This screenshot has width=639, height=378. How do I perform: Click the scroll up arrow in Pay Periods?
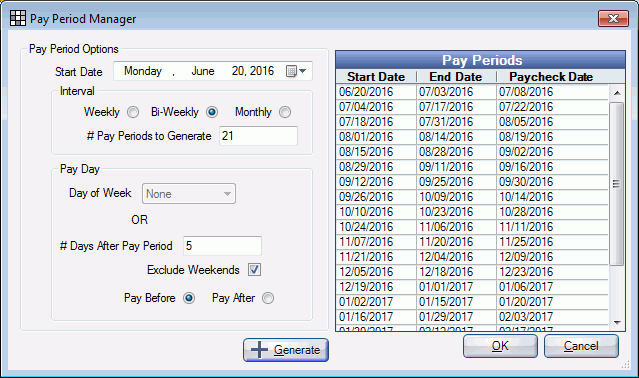pyautogui.click(x=617, y=93)
